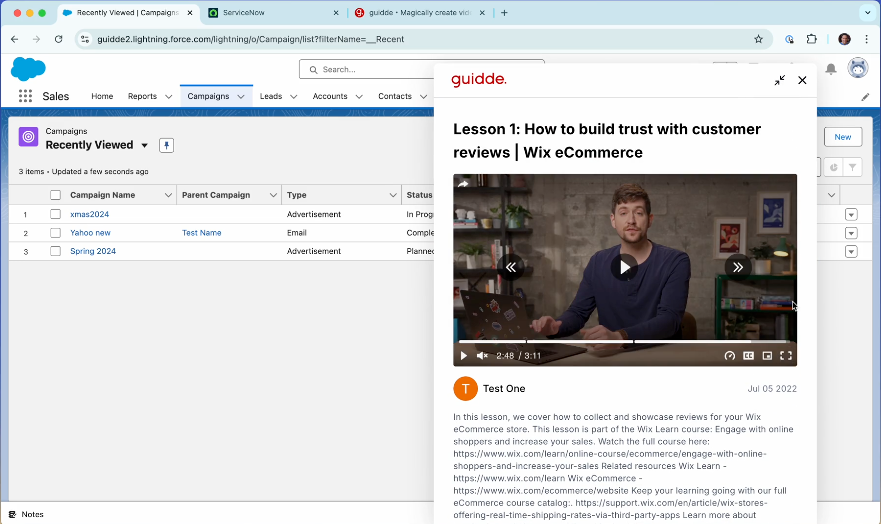This screenshot has height=524, width=881.
Task: Open the charts pie icon
Action: (x=833, y=167)
